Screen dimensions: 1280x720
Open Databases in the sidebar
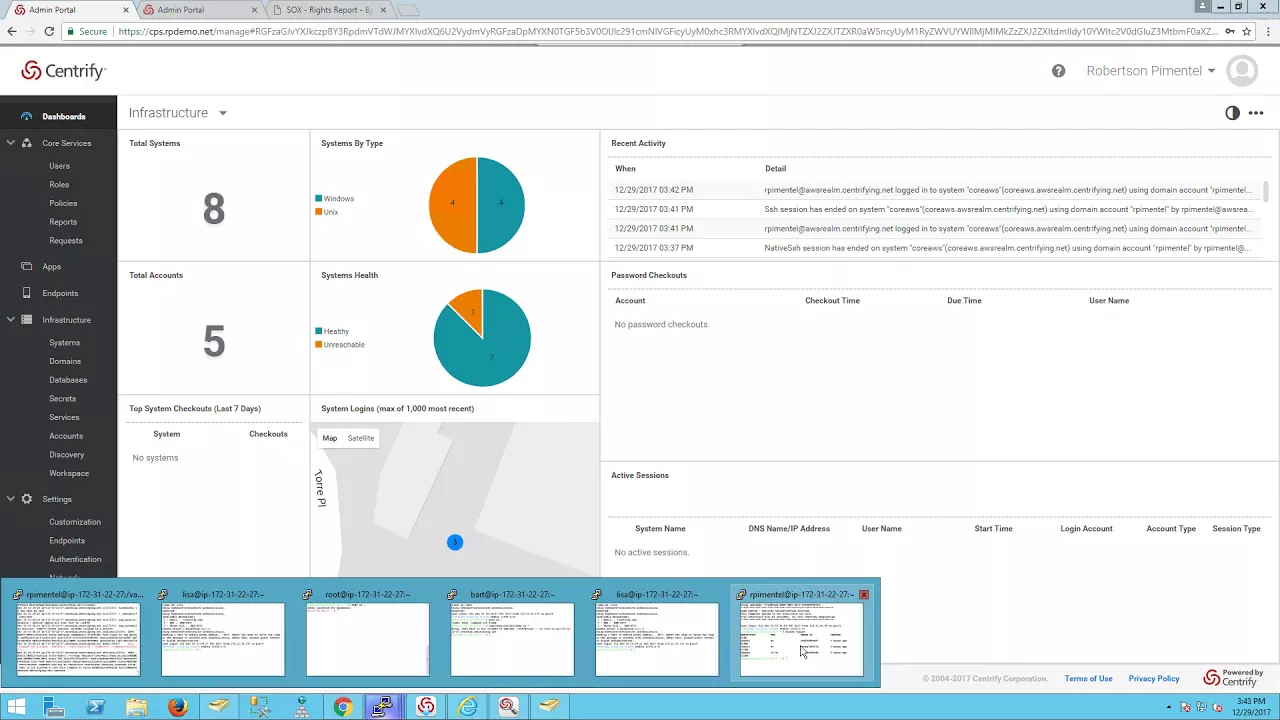(68, 380)
